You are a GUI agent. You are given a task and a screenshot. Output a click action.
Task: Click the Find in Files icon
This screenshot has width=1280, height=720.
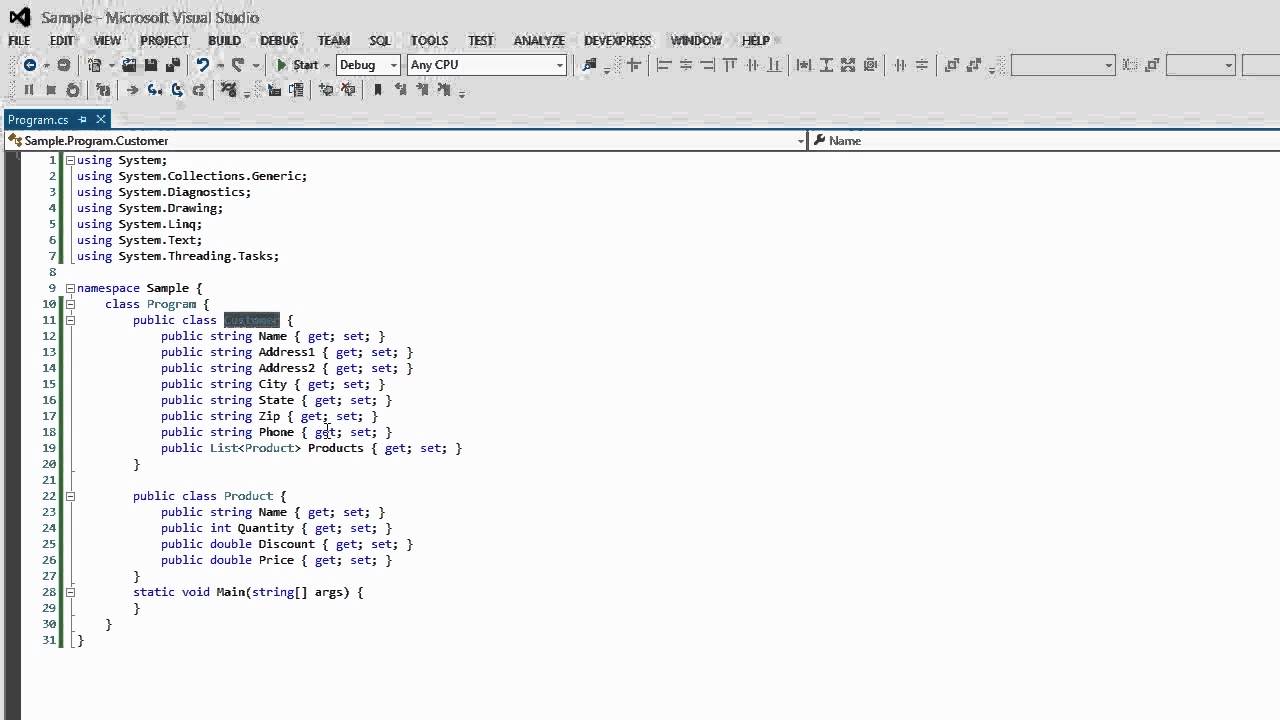[x=589, y=65]
